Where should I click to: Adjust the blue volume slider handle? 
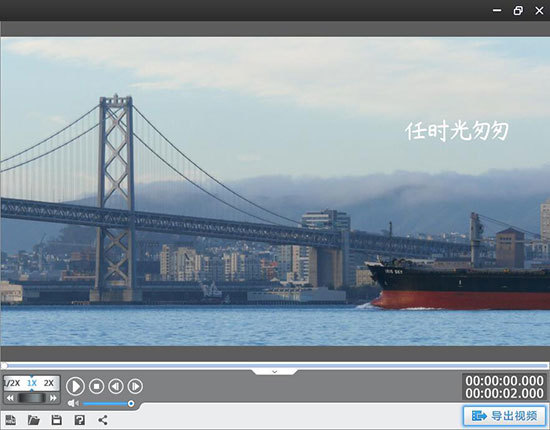(131, 404)
